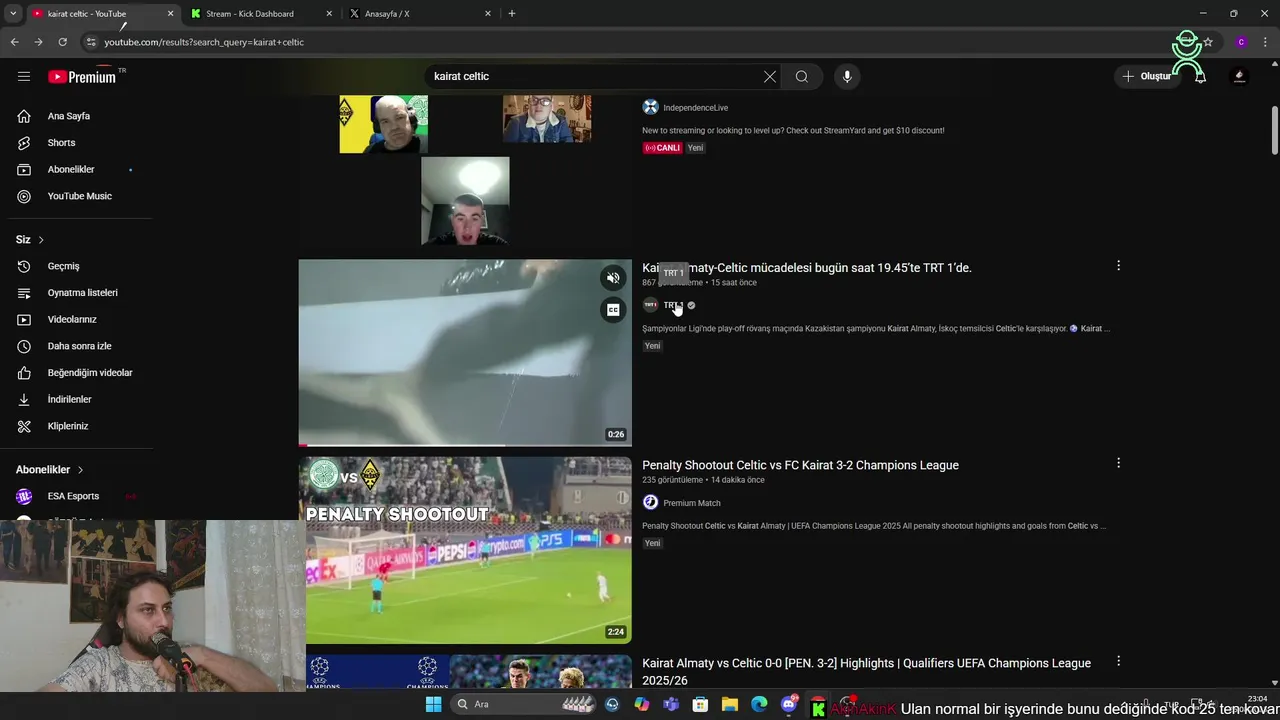Screen dimensions: 1280x720
Task: Unmute the TRT 1 video preview
Action: pyautogui.click(x=613, y=278)
